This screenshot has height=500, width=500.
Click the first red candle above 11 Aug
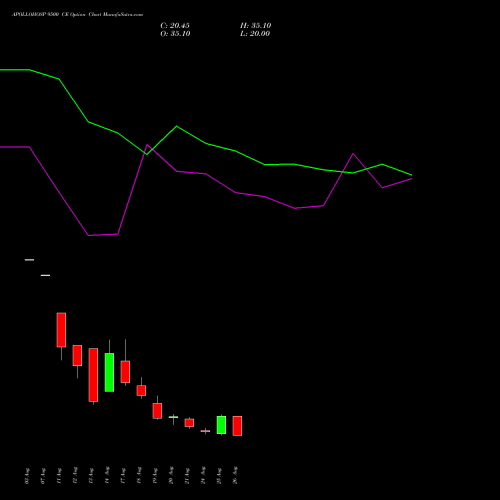point(61,330)
